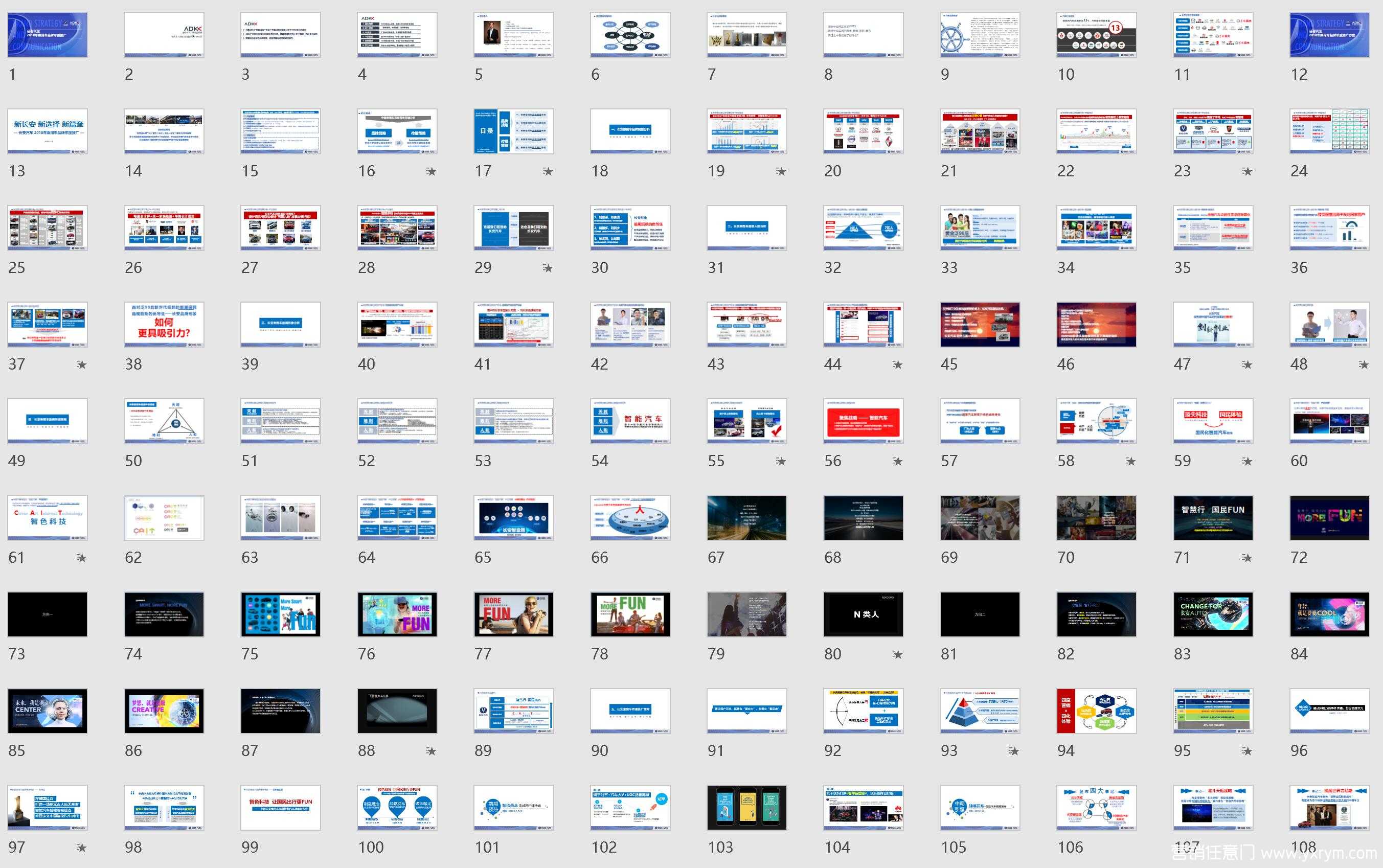This screenshot has width=1383, height=868.
Task: Click the transition star below slide 19
Action: click(x=780, y=171)
